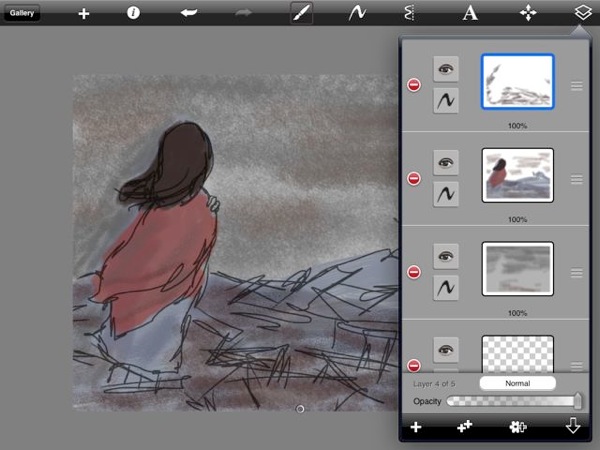Hide the gray background layer
The image size is (600, 450).
click(446, 255)
